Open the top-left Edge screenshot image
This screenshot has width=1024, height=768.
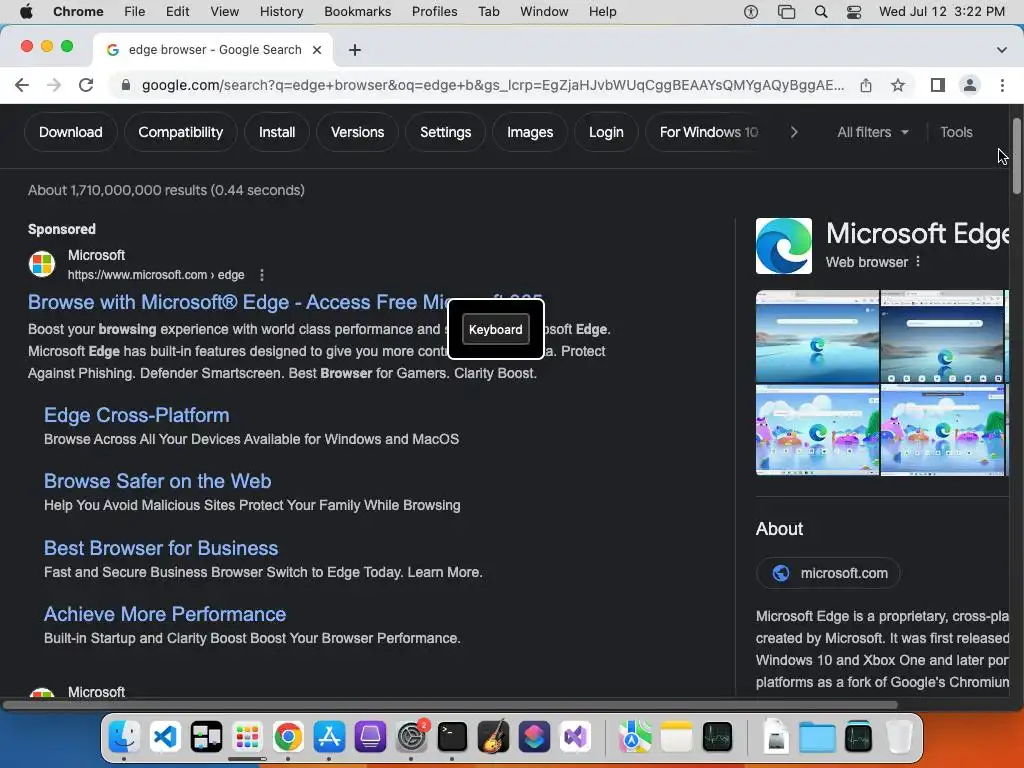click(817, 336)
